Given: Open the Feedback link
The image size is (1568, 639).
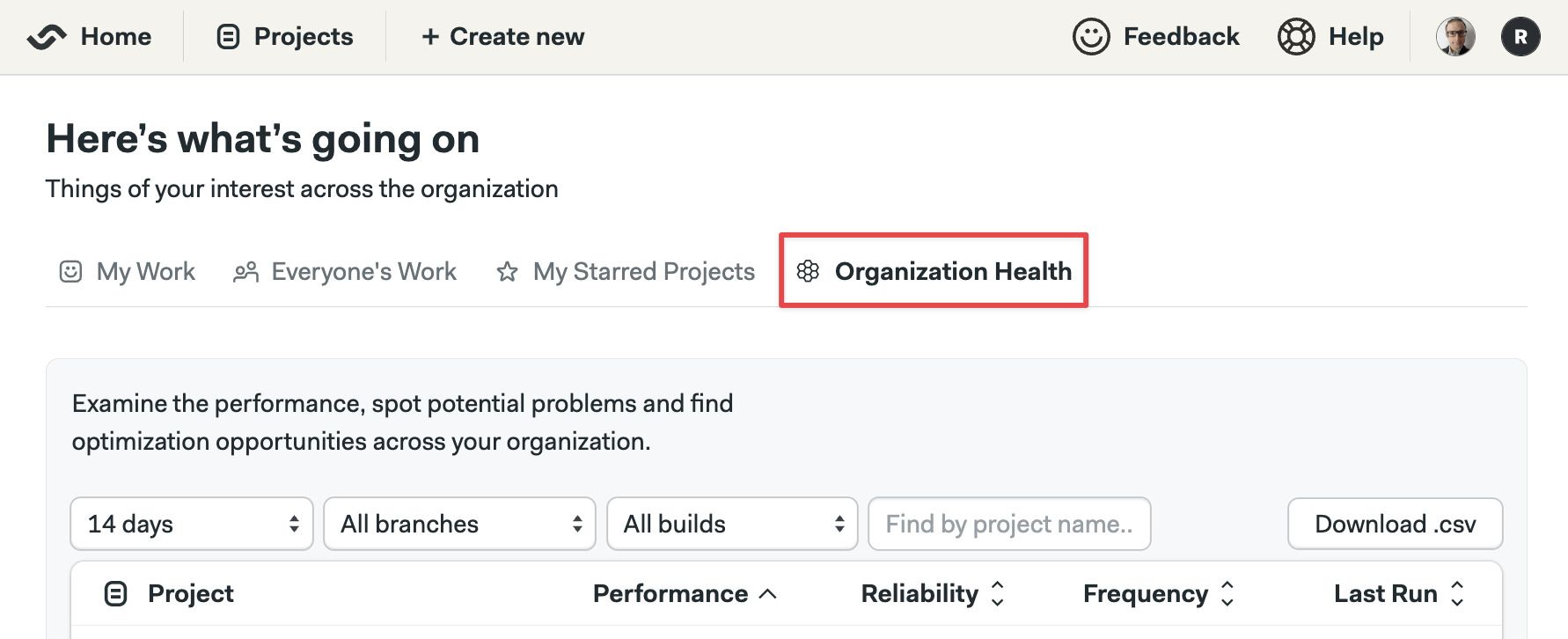Looking at the screenshot, I should pos(1181,37).
